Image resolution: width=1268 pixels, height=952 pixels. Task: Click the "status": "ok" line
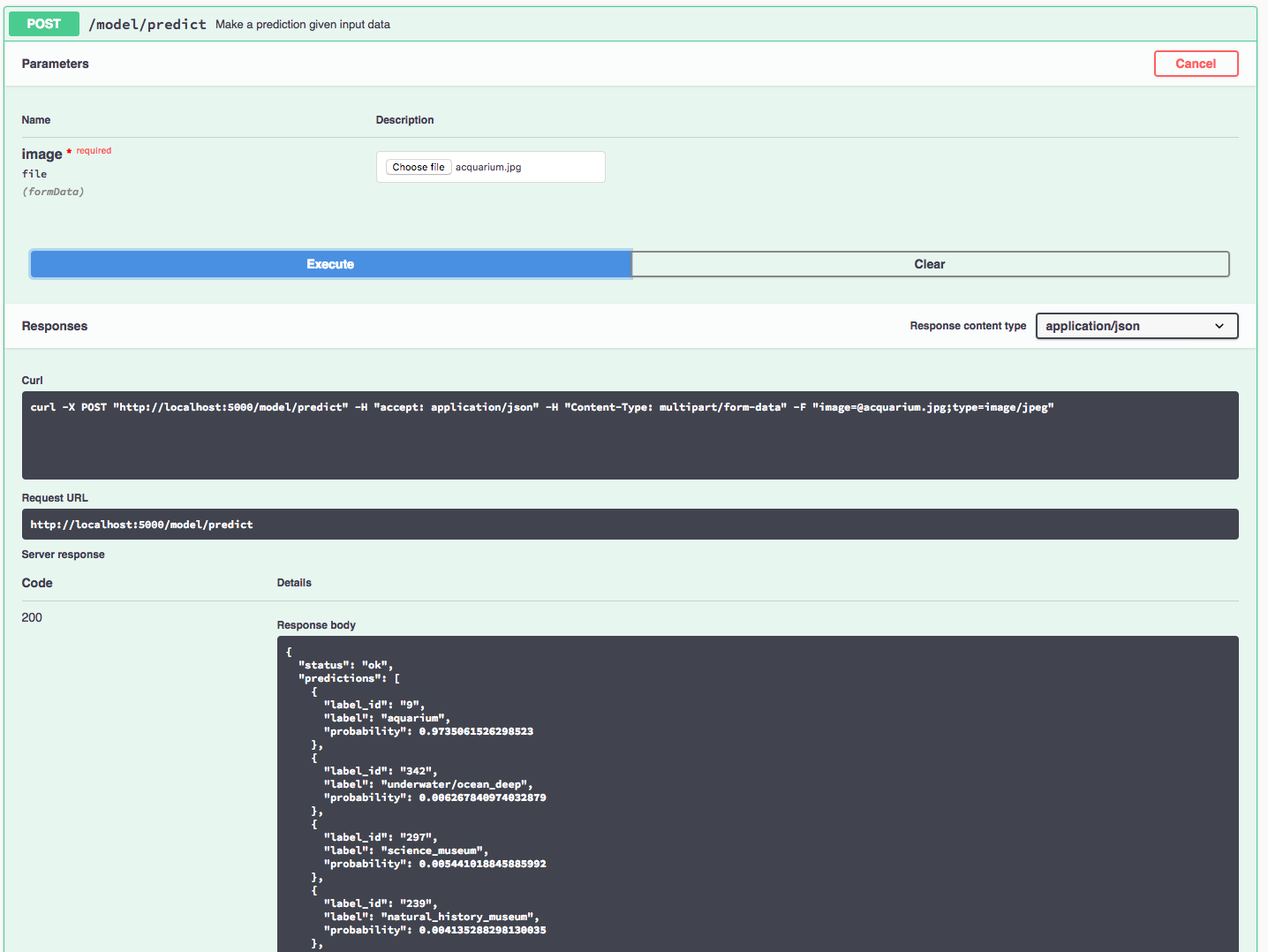[345, 665]
